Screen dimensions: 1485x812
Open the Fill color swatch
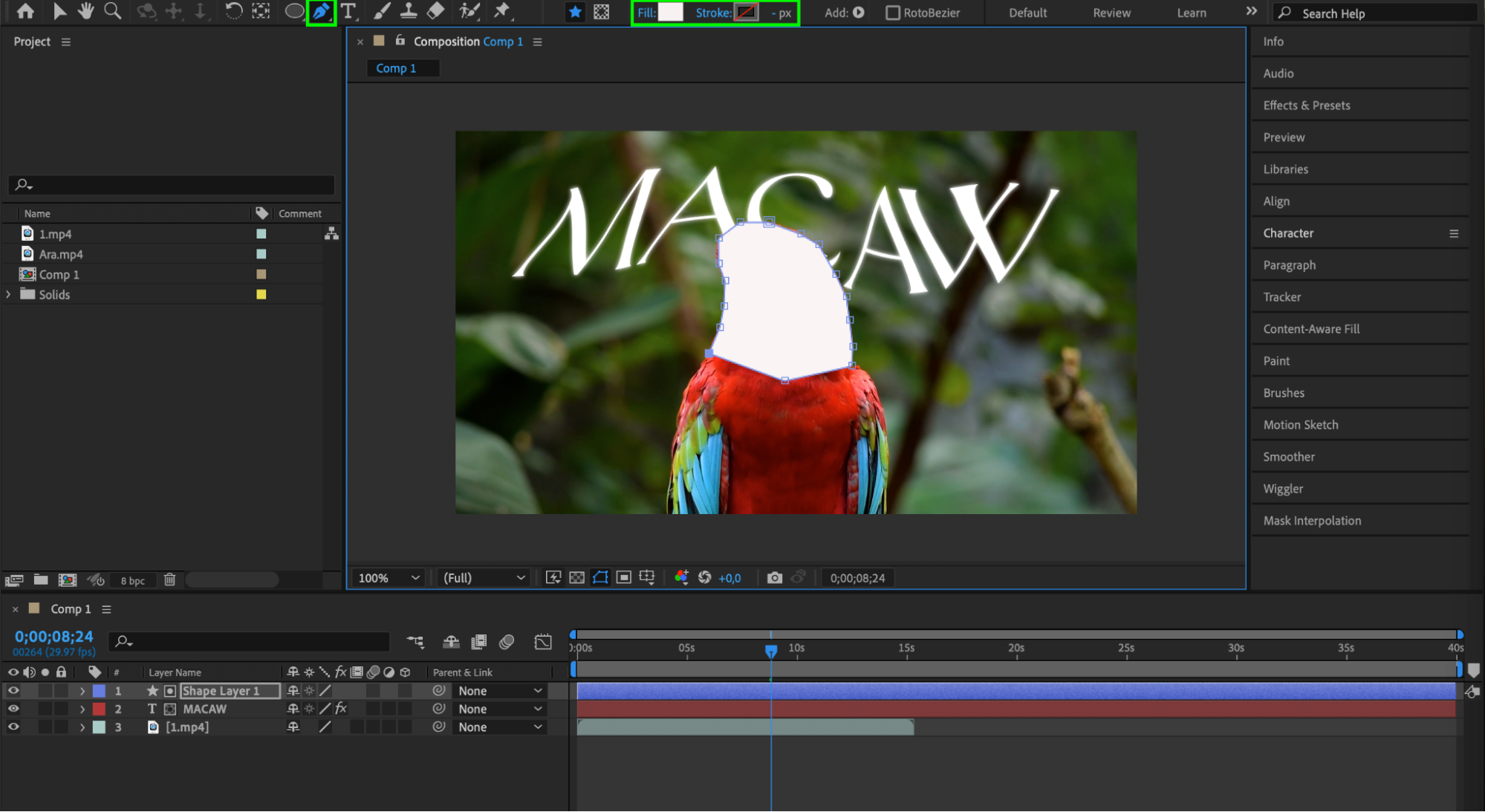coord(670,13)
